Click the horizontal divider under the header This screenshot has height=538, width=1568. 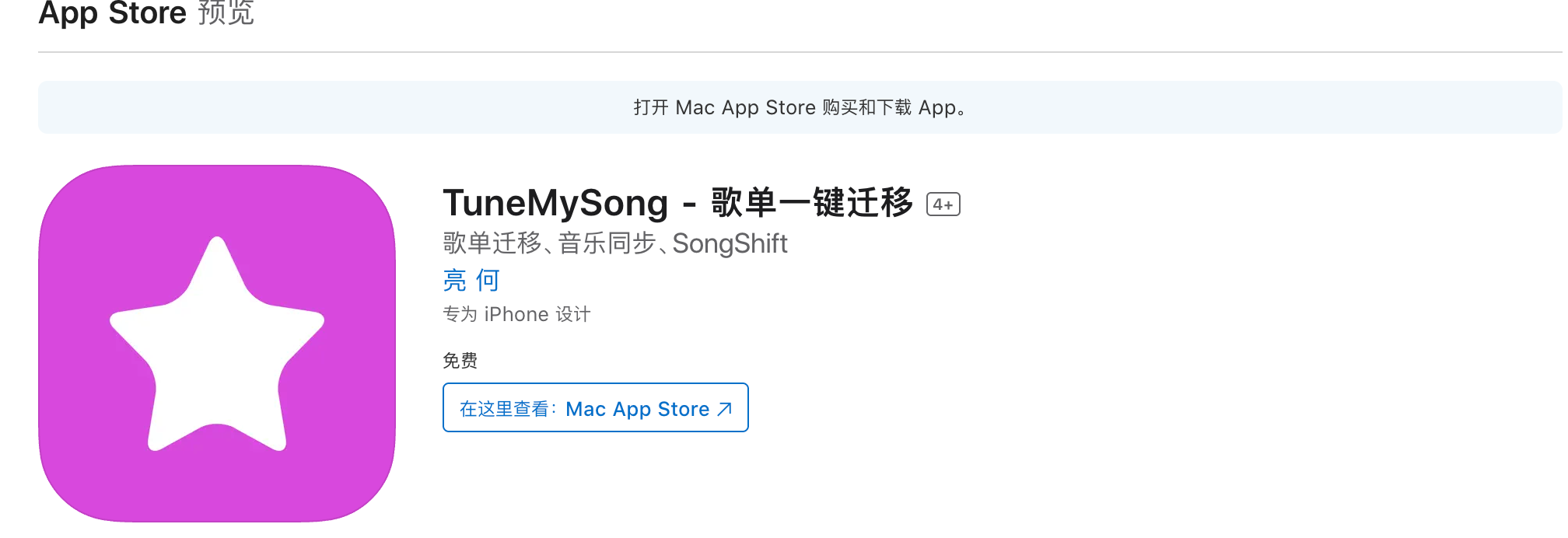(800, 52)
